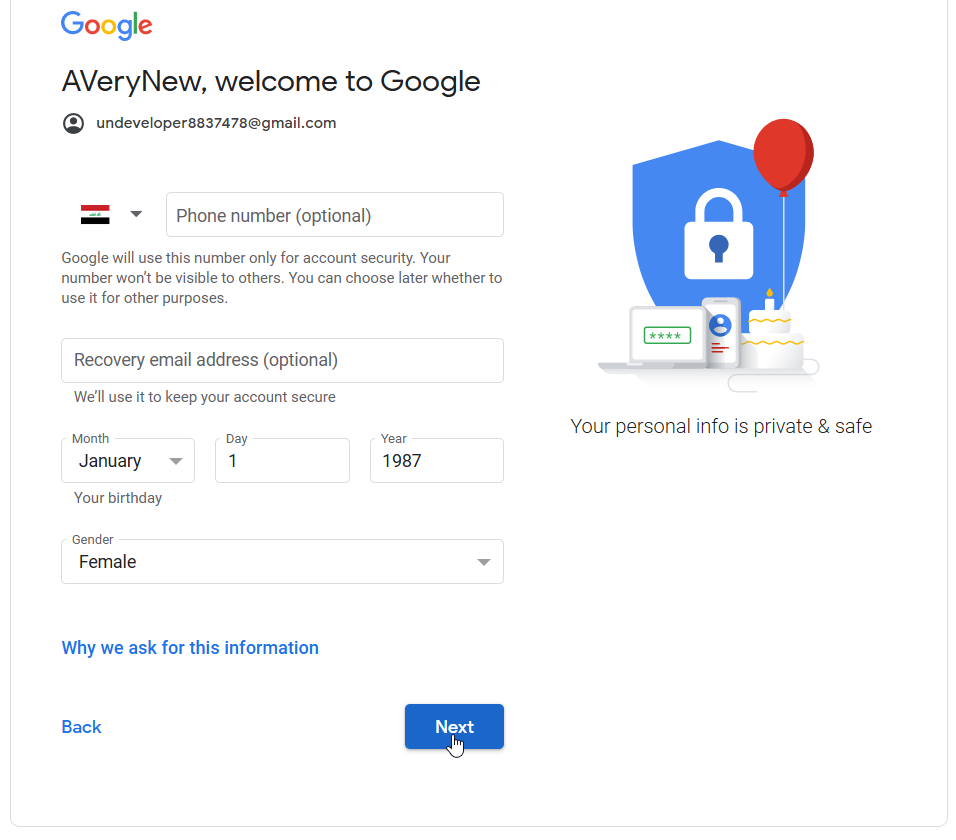Click the Year field showing 1987
The image size is (956, 840).
pos(436,461)
